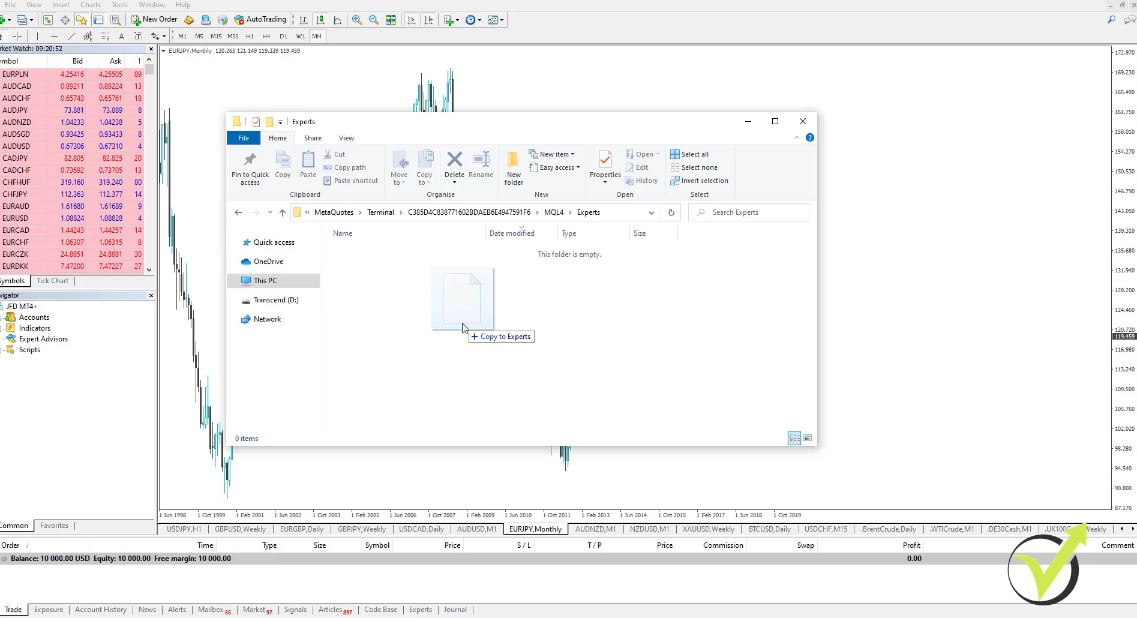Switch chart timeframe to H4
1137x618 pixels.
(x=267, y=36)
